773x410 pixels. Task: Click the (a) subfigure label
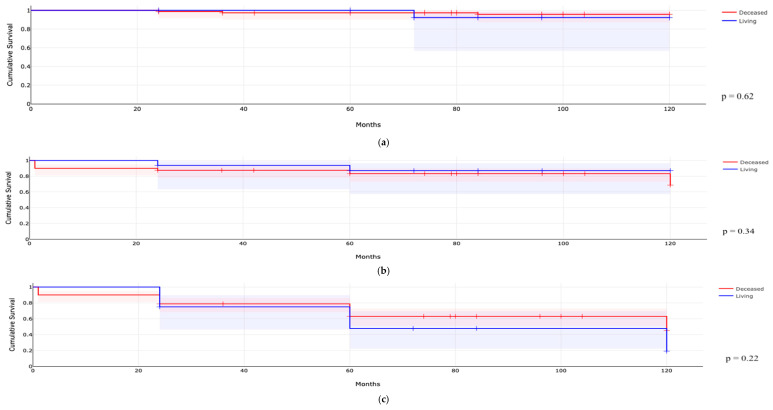pyautogui.click(x=383, y=143)
